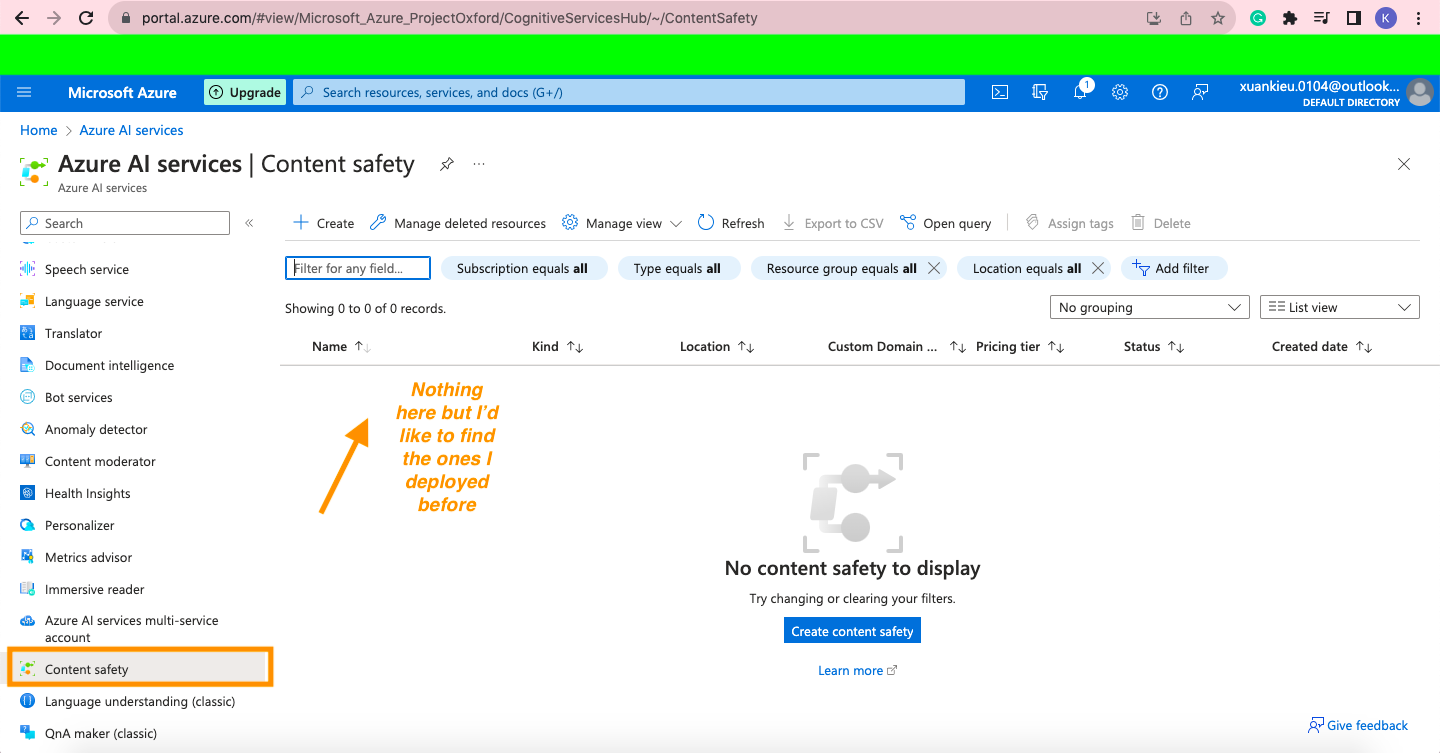Click Manage deleted resources
This screenshot has height=753, width=1440.
click(458, 223)
